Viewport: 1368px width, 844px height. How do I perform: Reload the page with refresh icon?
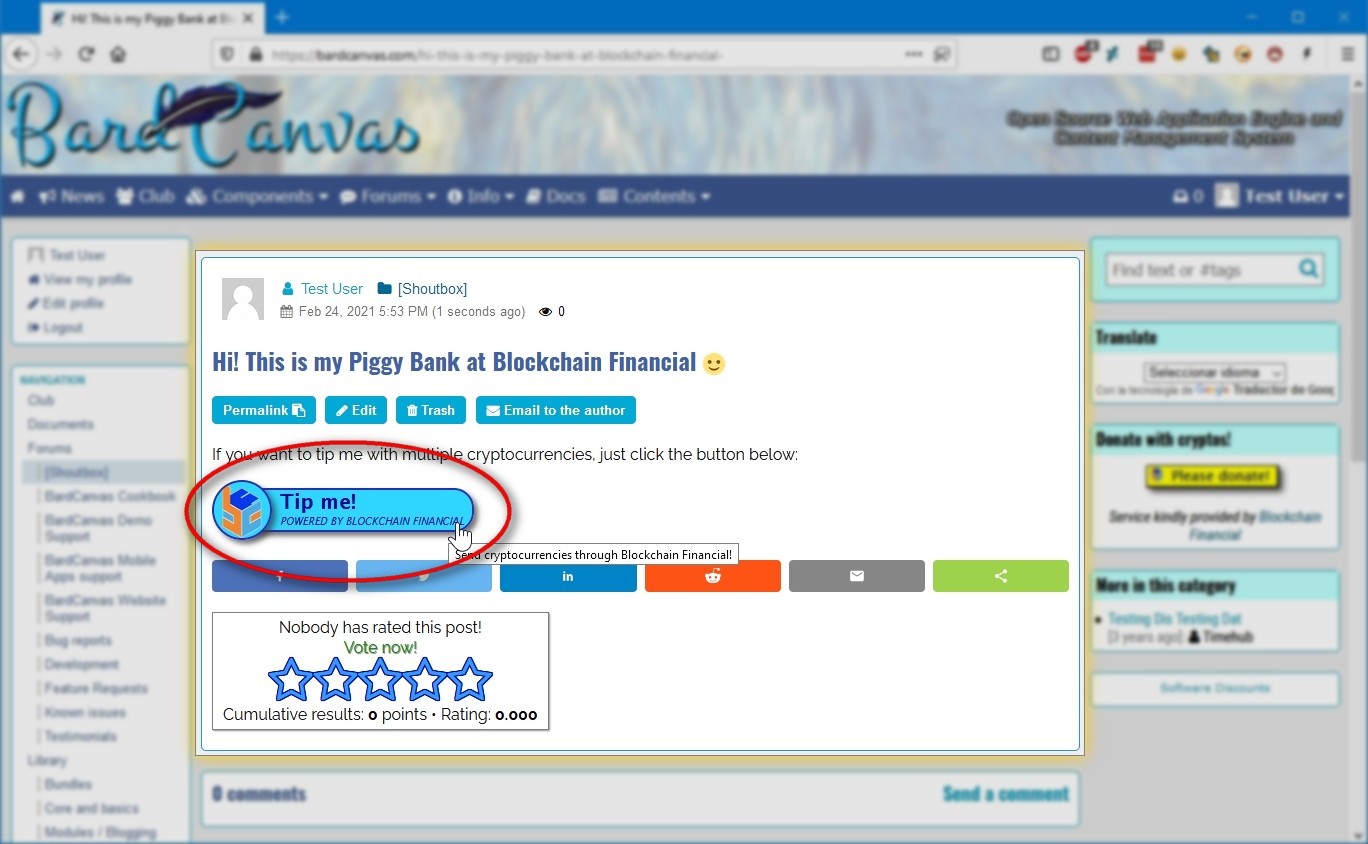coord(86,54)
